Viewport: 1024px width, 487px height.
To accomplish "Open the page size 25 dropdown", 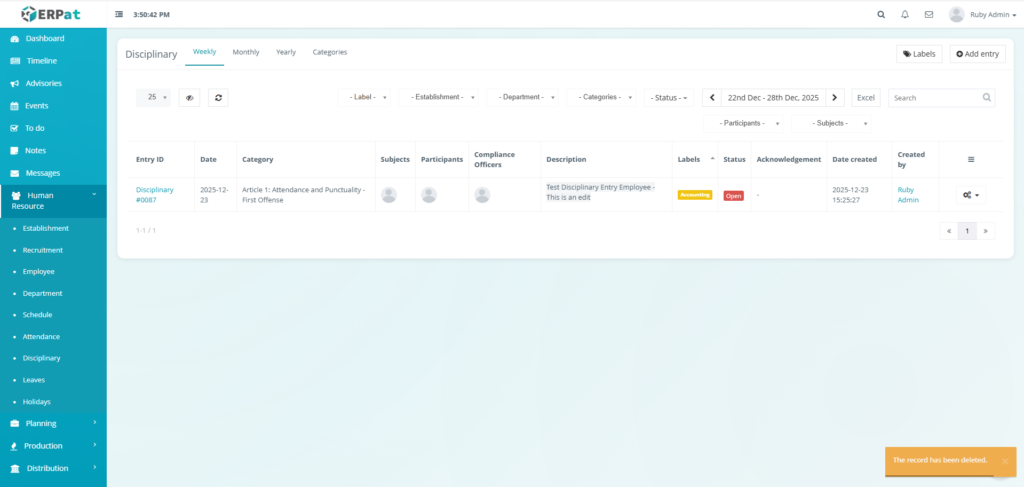I will point(153,97).
